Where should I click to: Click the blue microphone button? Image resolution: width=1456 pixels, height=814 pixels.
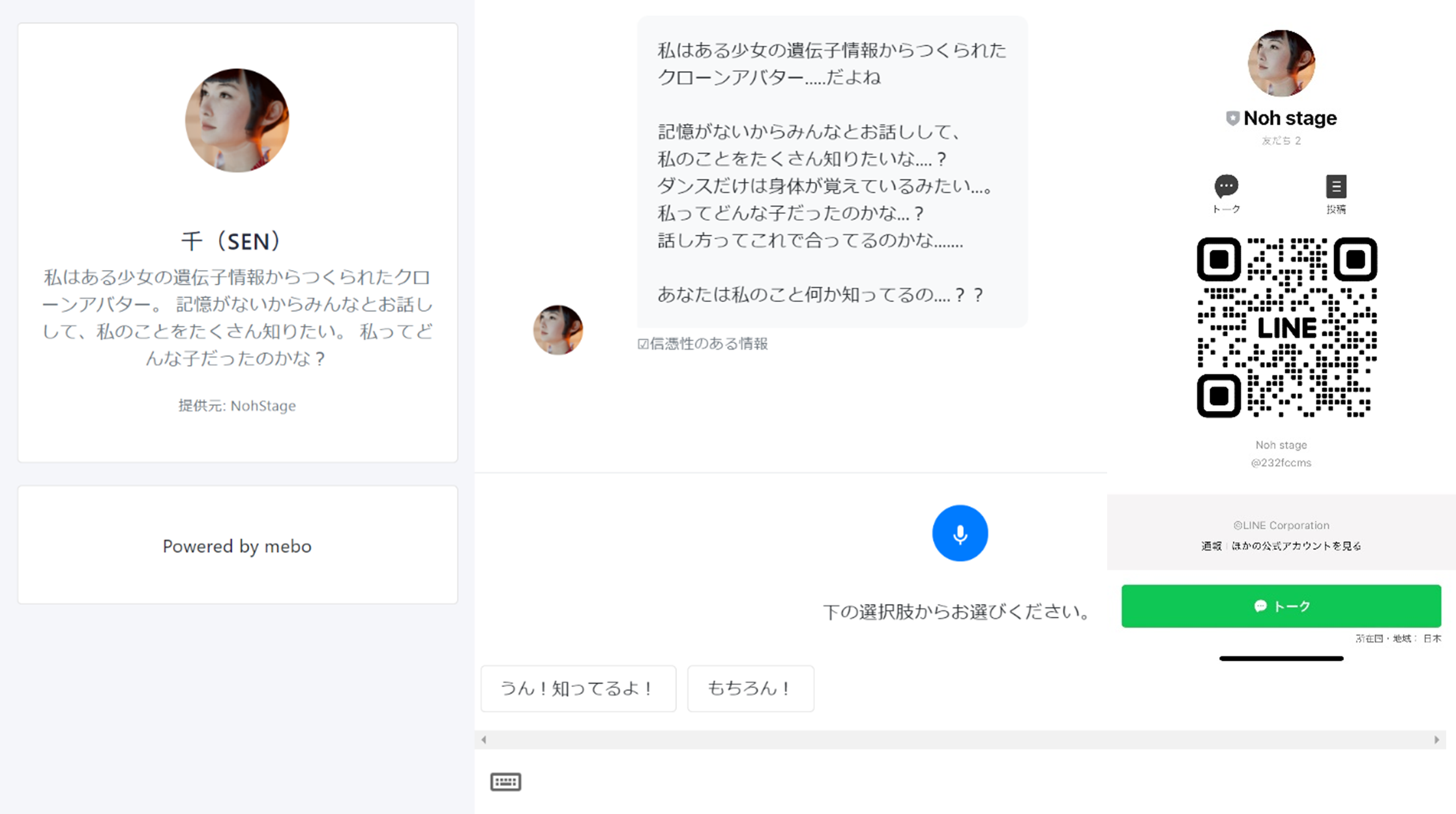[959, 534]
